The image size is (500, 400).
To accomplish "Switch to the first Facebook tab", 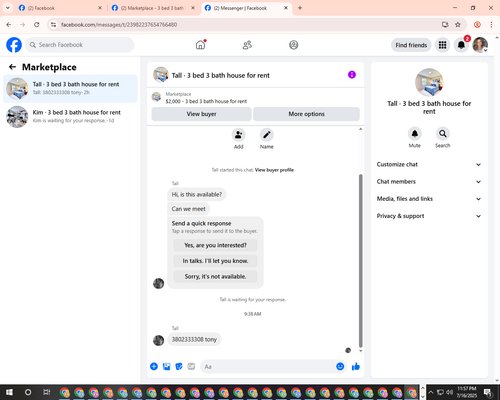I will (60, 8).
